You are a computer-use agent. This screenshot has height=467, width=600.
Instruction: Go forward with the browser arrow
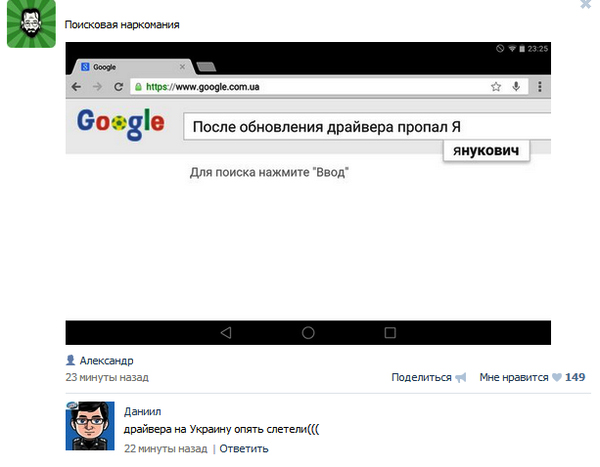pyautogui.click(x=98, y=87)
